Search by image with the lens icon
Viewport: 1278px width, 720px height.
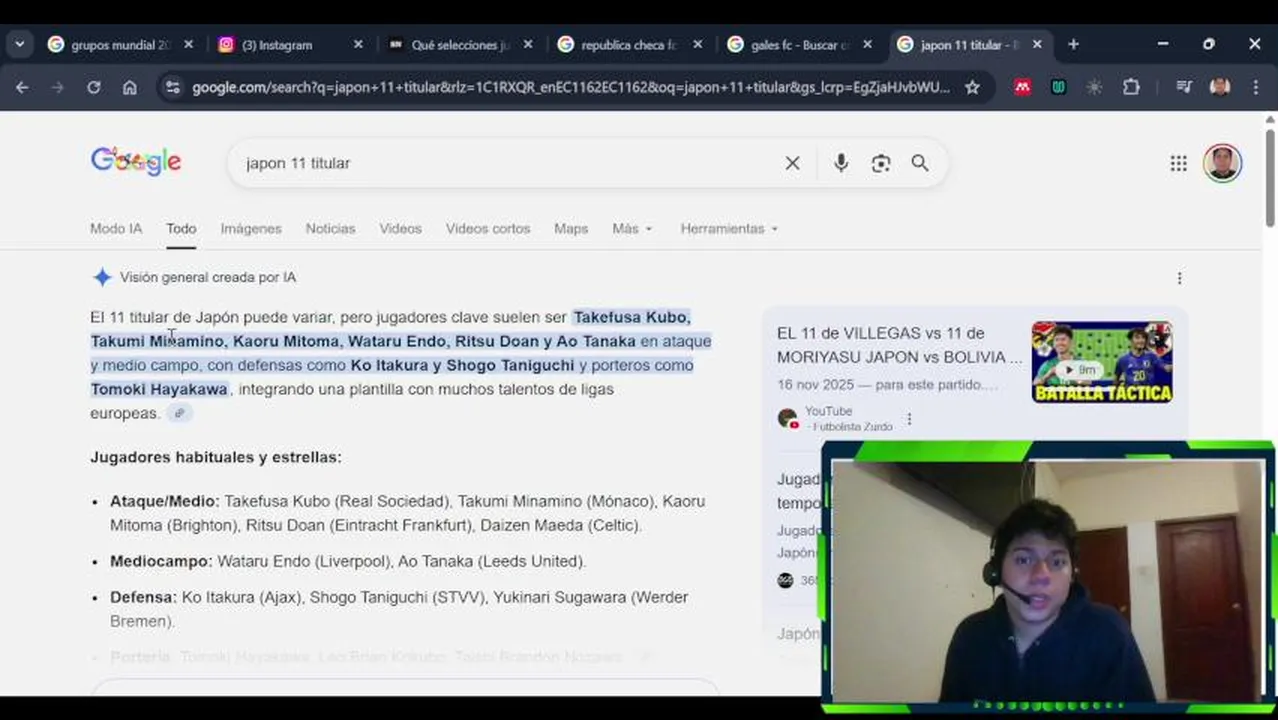[880, 163]
